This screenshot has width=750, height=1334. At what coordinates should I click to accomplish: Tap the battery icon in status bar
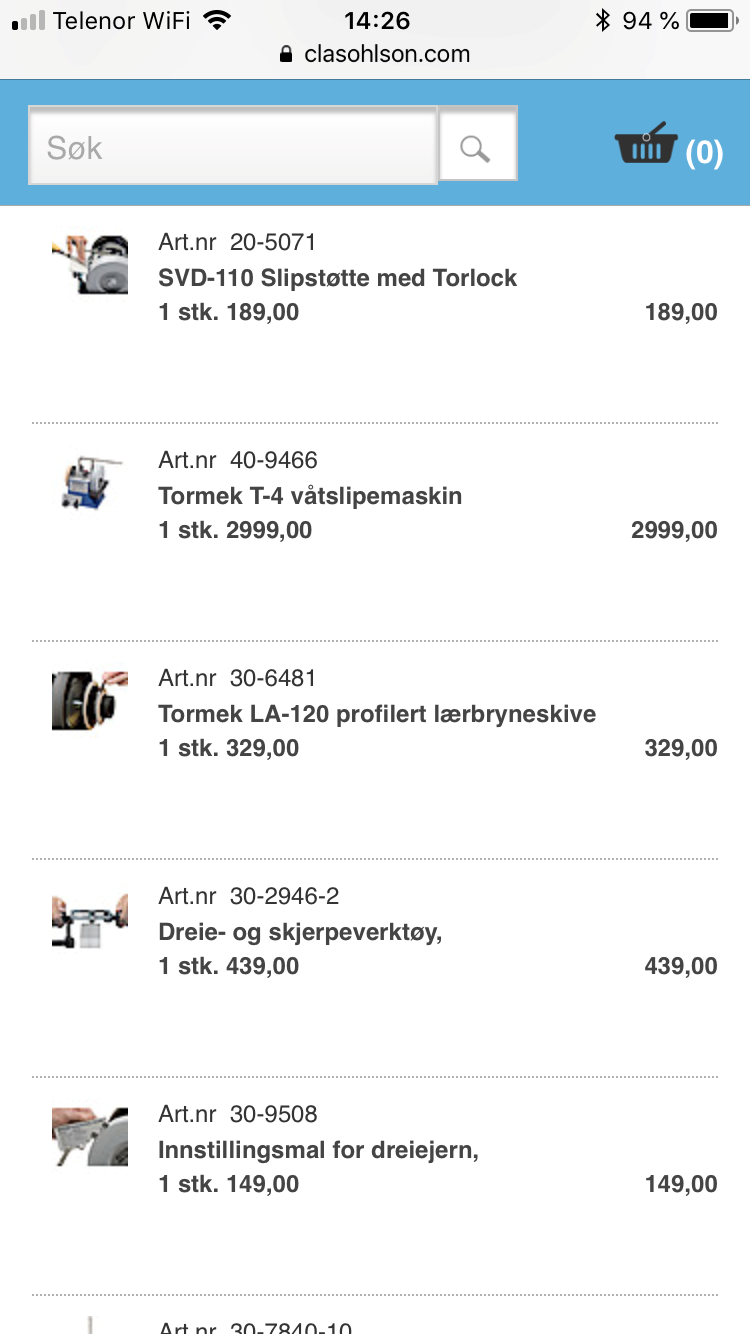tap(711, 20)
